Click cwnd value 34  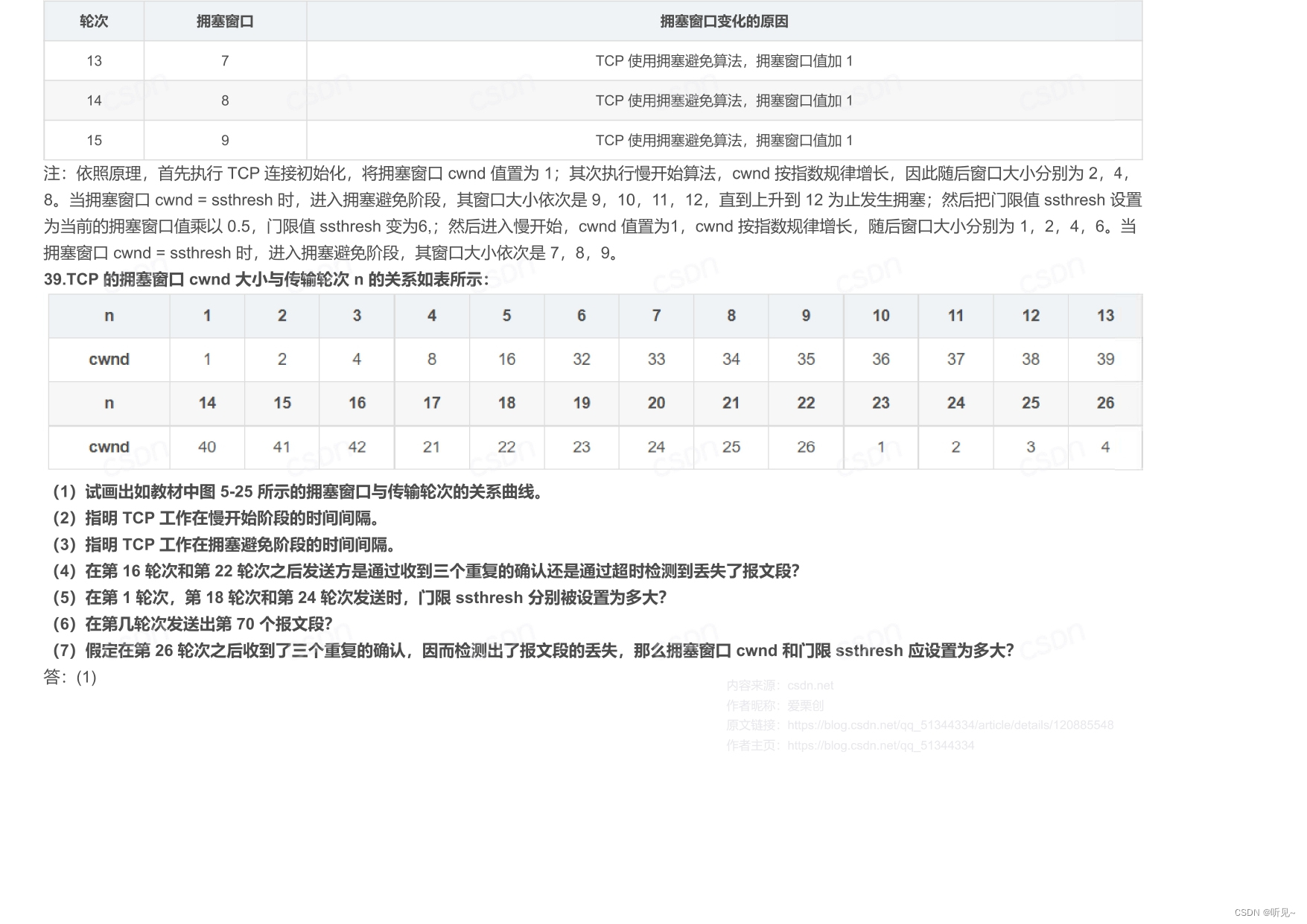(x=731, y=359)
